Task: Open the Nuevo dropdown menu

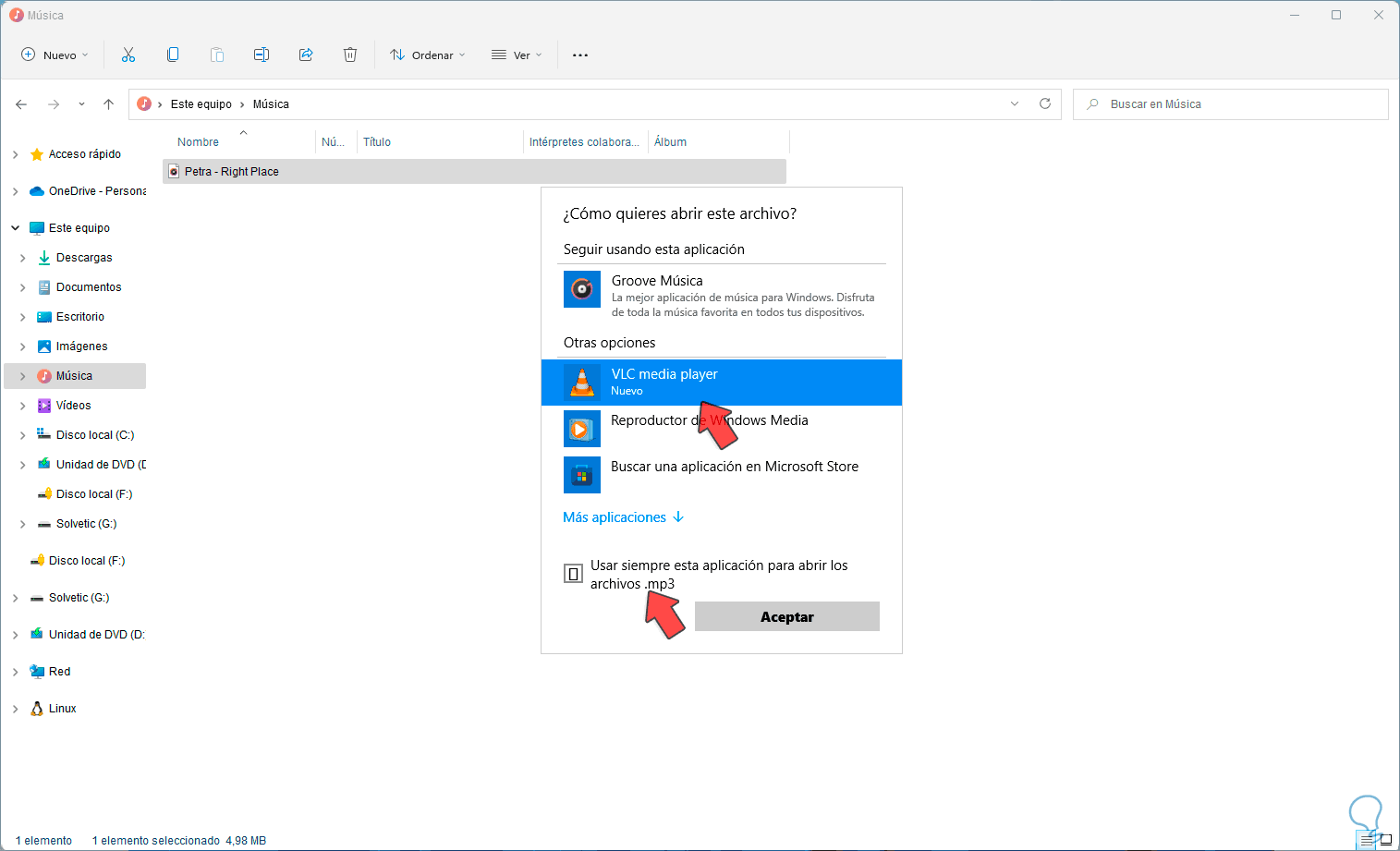Action: (55, 55)
